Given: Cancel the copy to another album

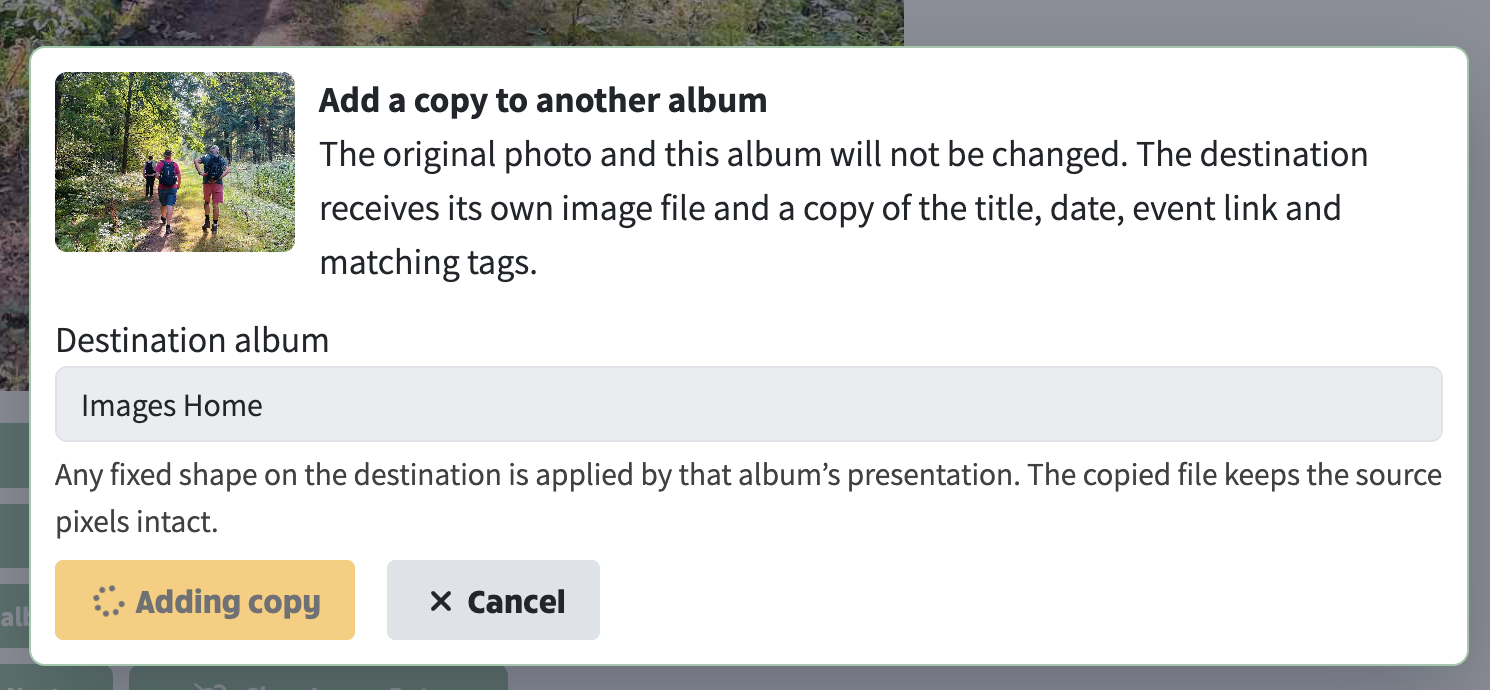Looking at the screenshot, I should [493, 600].
